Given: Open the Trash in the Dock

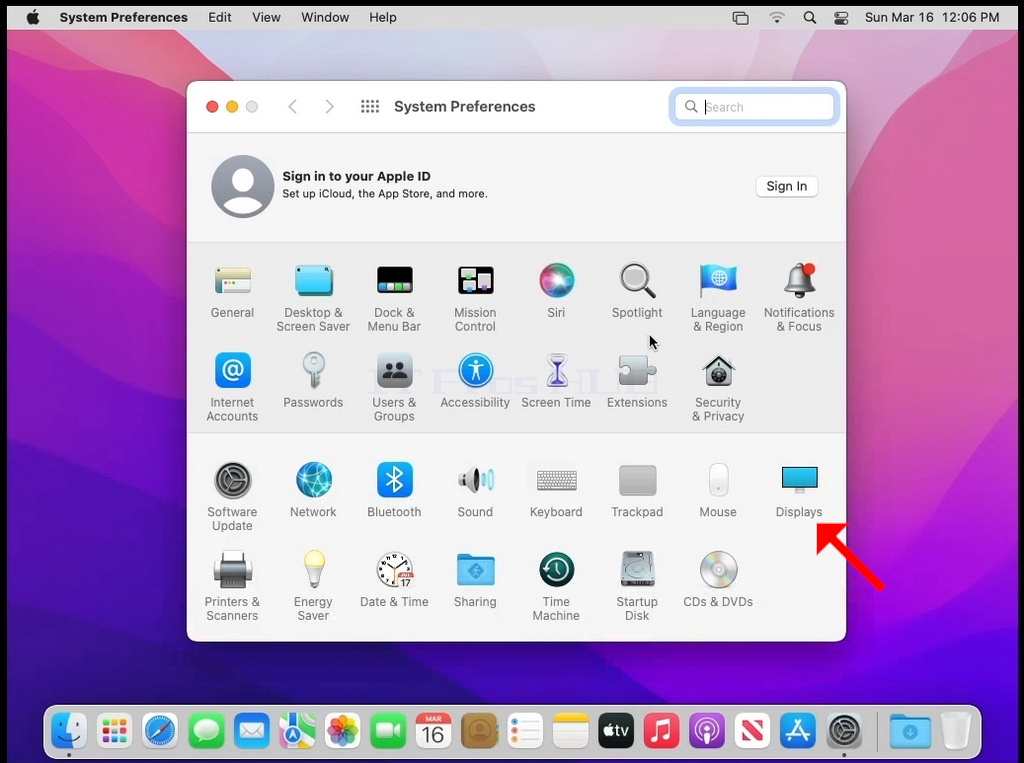Looking at the screenshot, I should coord(955,730).
